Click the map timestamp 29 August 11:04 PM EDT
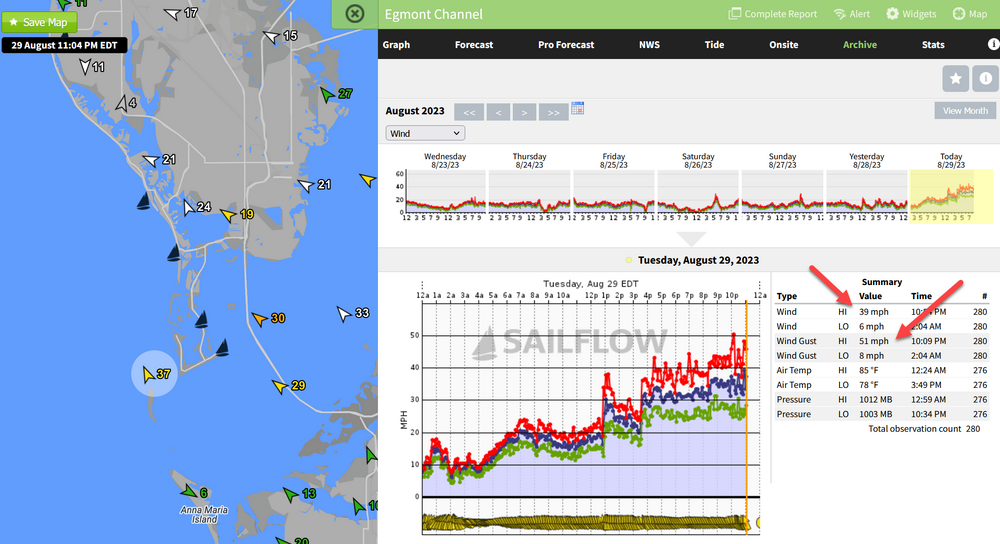The width and height of the screenshot is (1000, 544). [64, 45]
